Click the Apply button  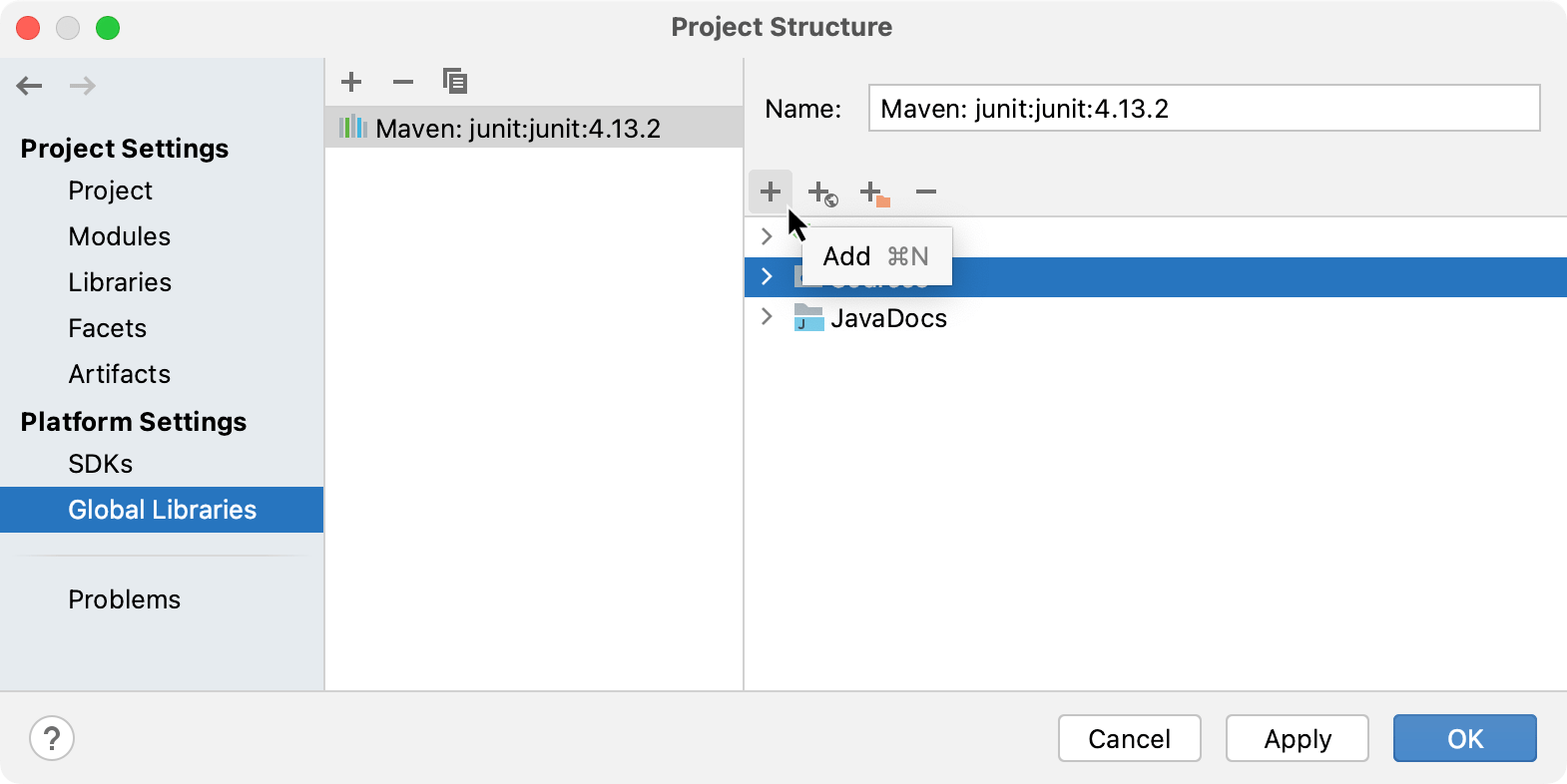(1298, 738)
